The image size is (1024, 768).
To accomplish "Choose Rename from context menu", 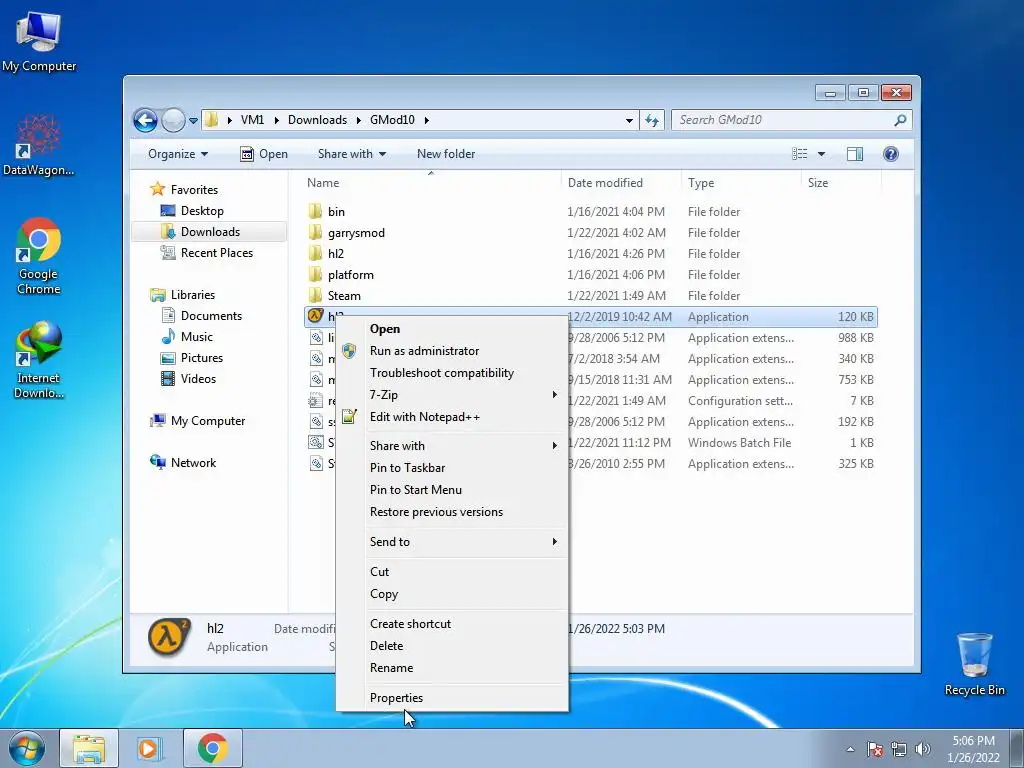I will point(452,668).
